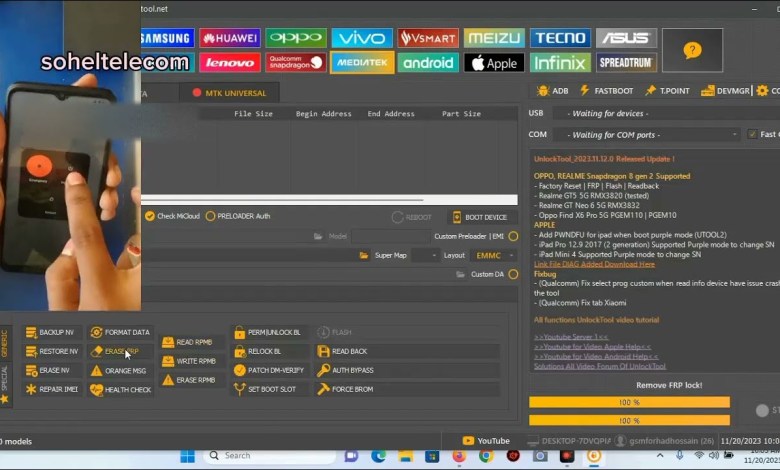Open the Layout EMMC dropdown
The image size is (780, 470).
pos(494,255)
